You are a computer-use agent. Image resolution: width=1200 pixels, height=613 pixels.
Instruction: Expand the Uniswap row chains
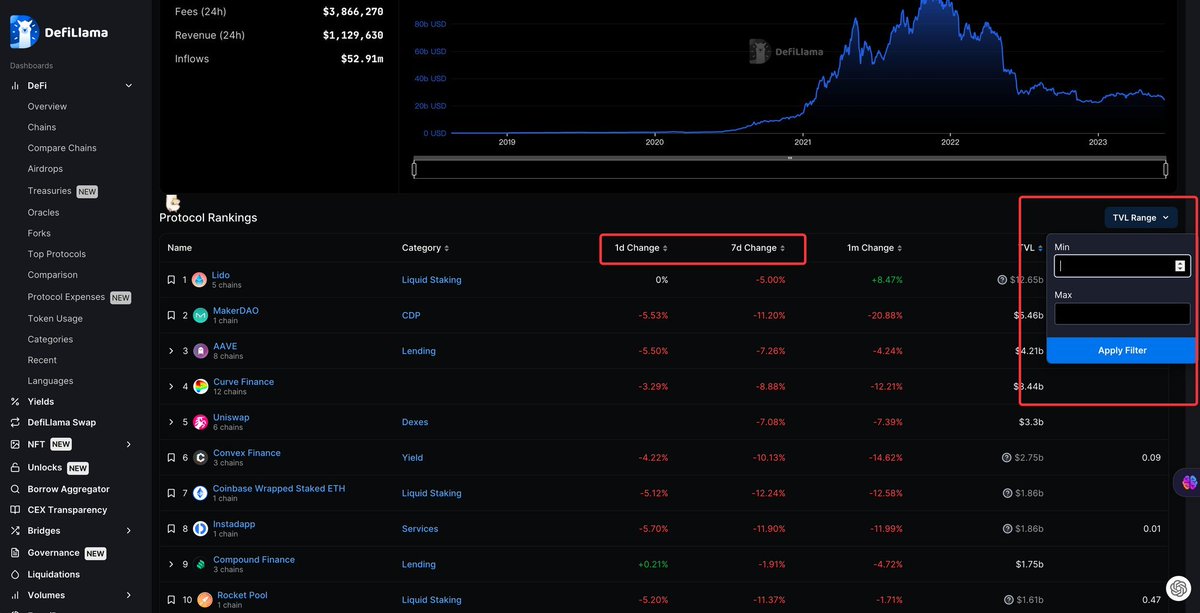(x=171, y=422)
